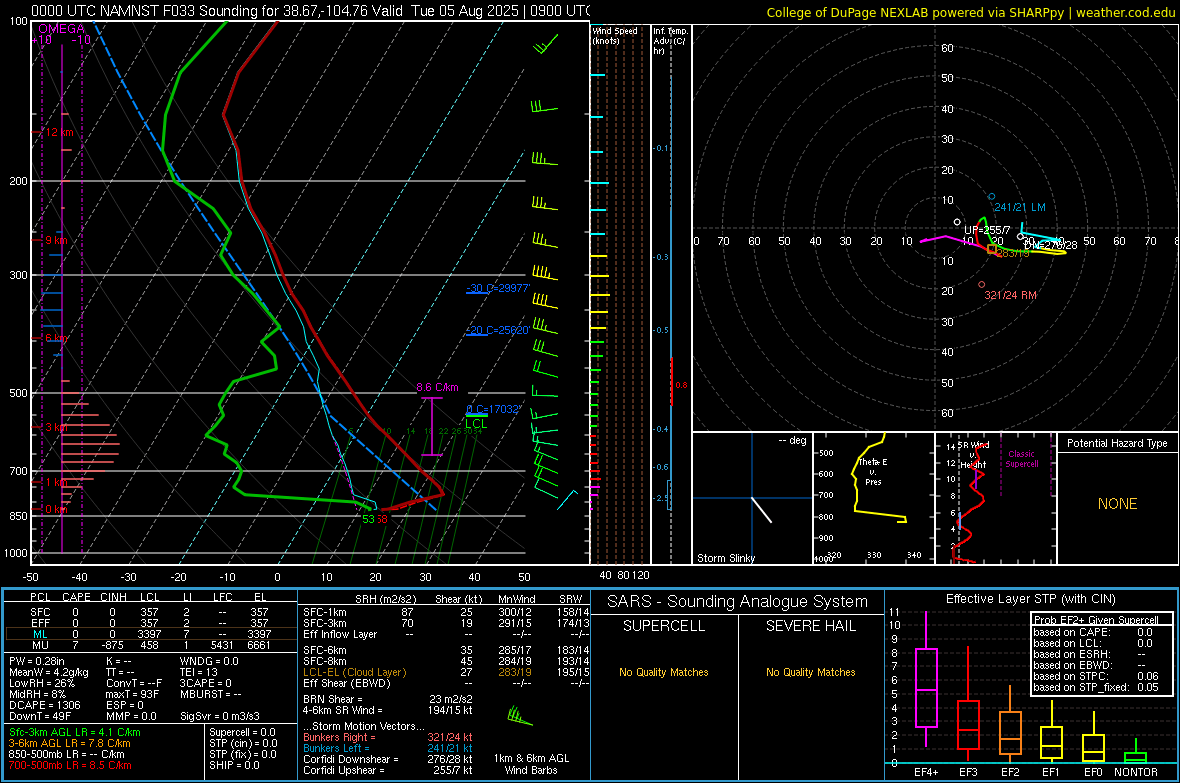Click the 3 km height marker
Screen dimensions: 1180x783
56,427
